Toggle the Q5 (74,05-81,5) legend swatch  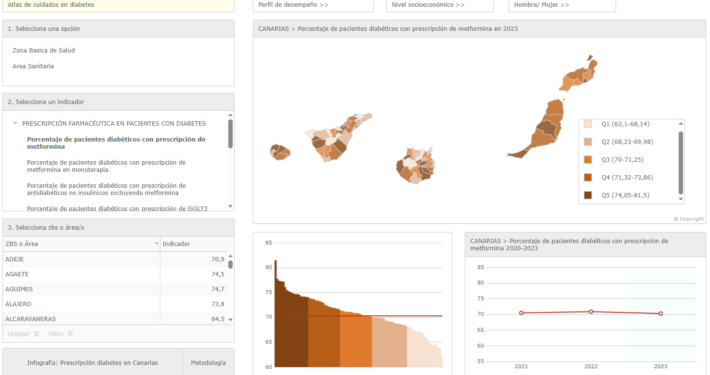click(588, 195)
